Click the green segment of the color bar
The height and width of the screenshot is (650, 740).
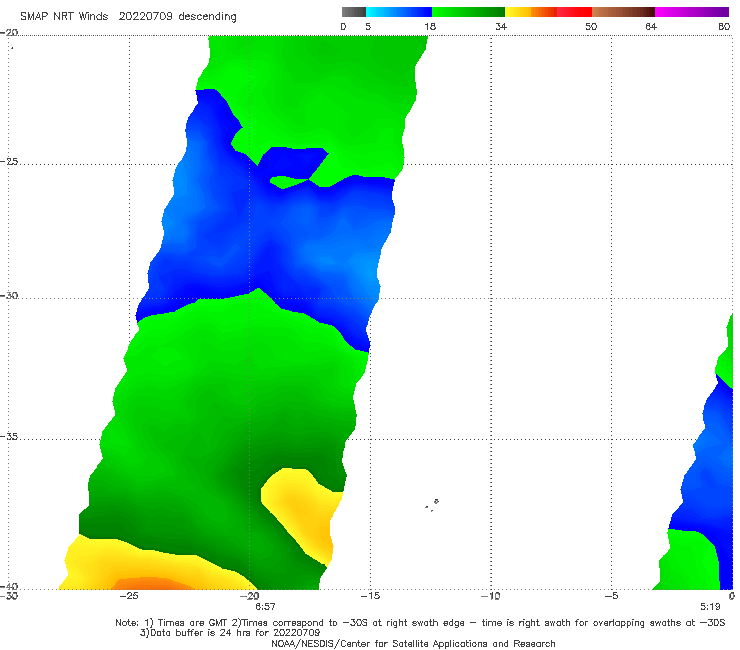click(x=468, y=12)
